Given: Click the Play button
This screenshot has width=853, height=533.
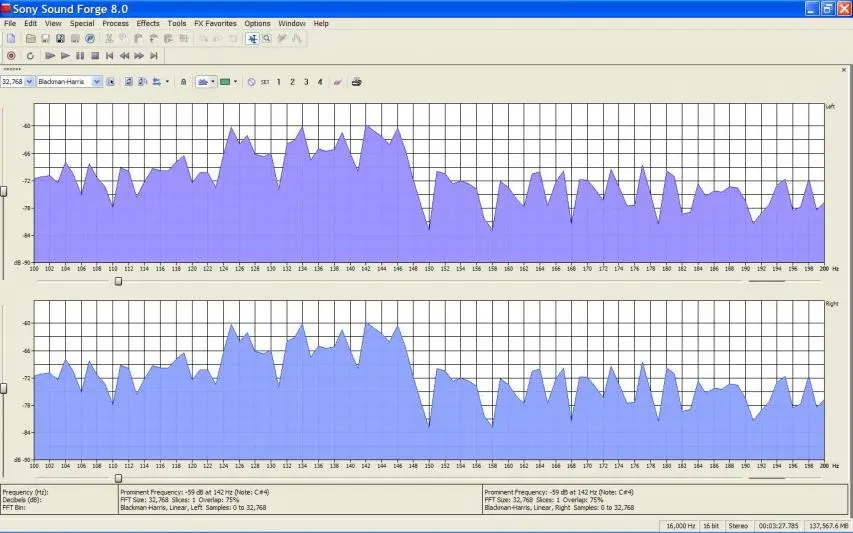Looking at the screenshot, I should click(65, 55).
